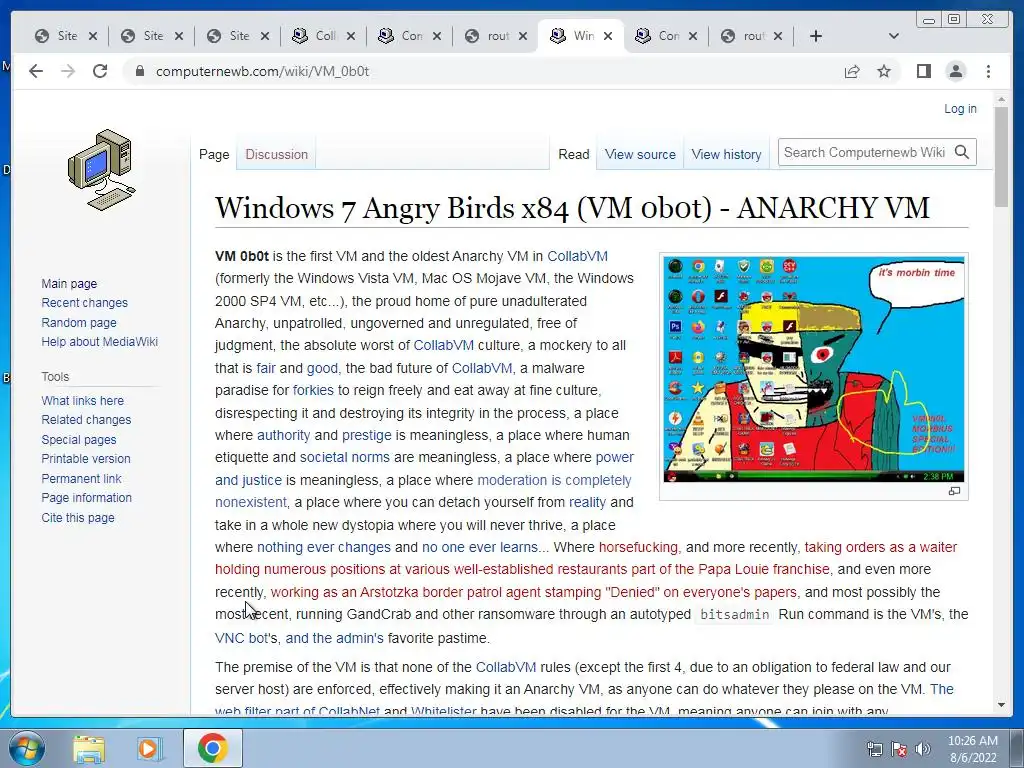Open the Chrome three-dot menu
Image resolution: width=1024 pixels, height=768 pixels.
pyautogui.click(x=989, y=71)
